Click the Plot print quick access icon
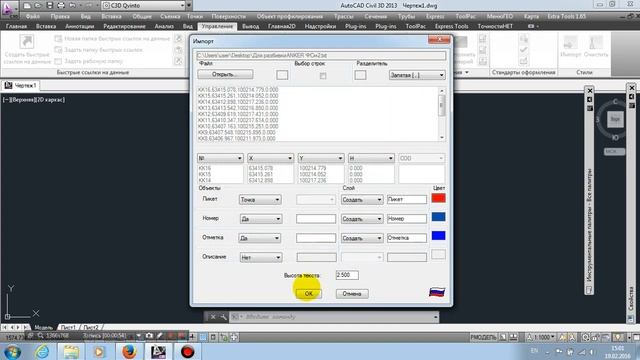This screenshot has height=360, width=640. click(61, 6)
